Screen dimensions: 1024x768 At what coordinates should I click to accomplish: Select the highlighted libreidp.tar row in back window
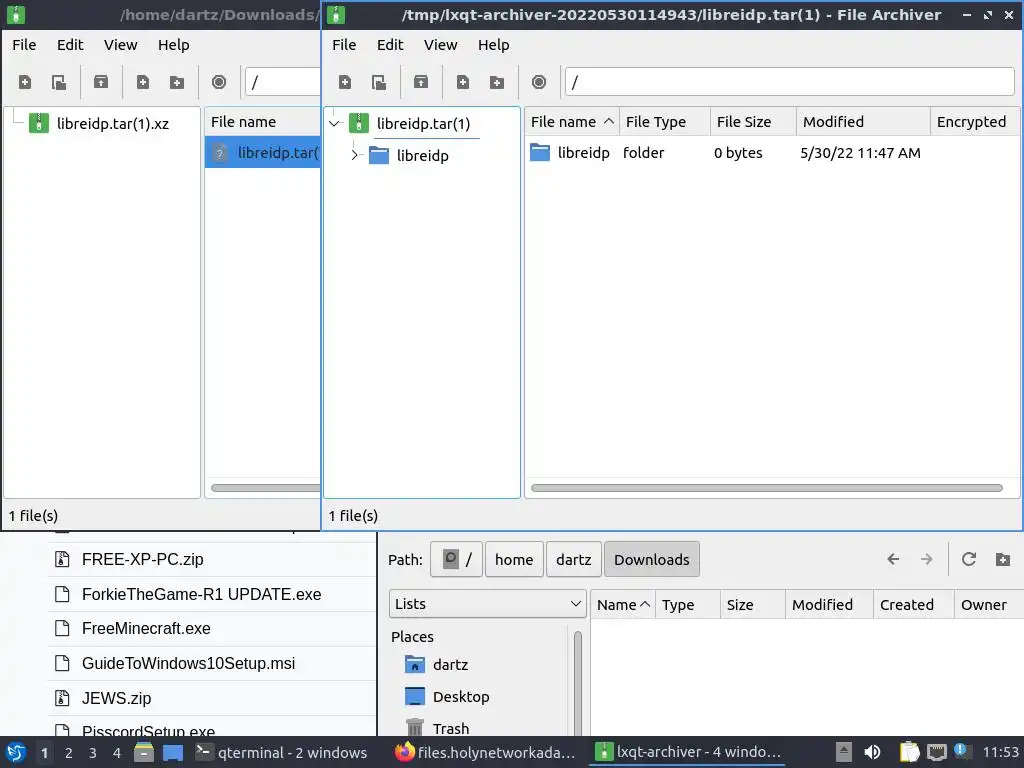pos(263,153)
